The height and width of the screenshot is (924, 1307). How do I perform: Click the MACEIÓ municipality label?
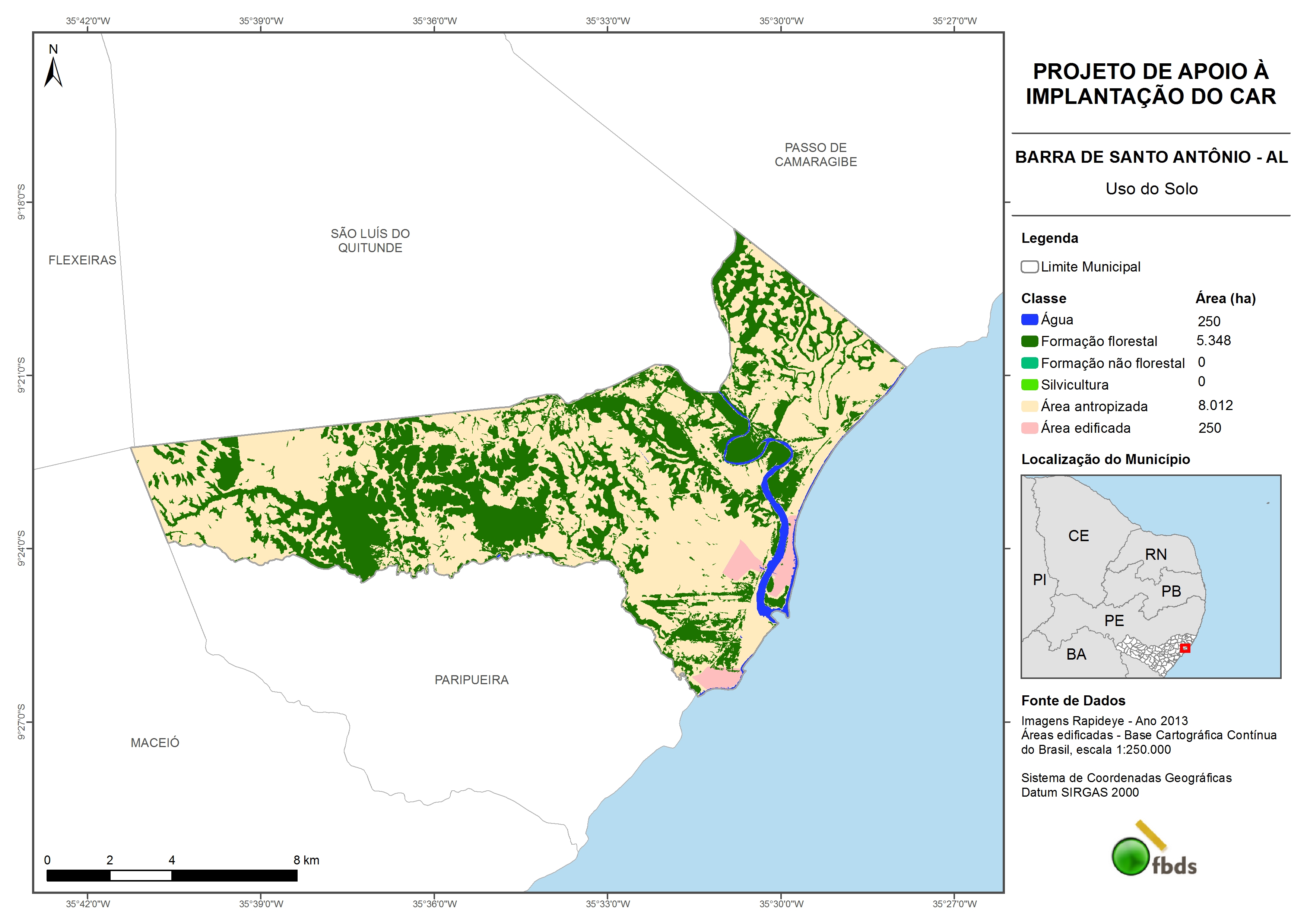coord(155,743)
